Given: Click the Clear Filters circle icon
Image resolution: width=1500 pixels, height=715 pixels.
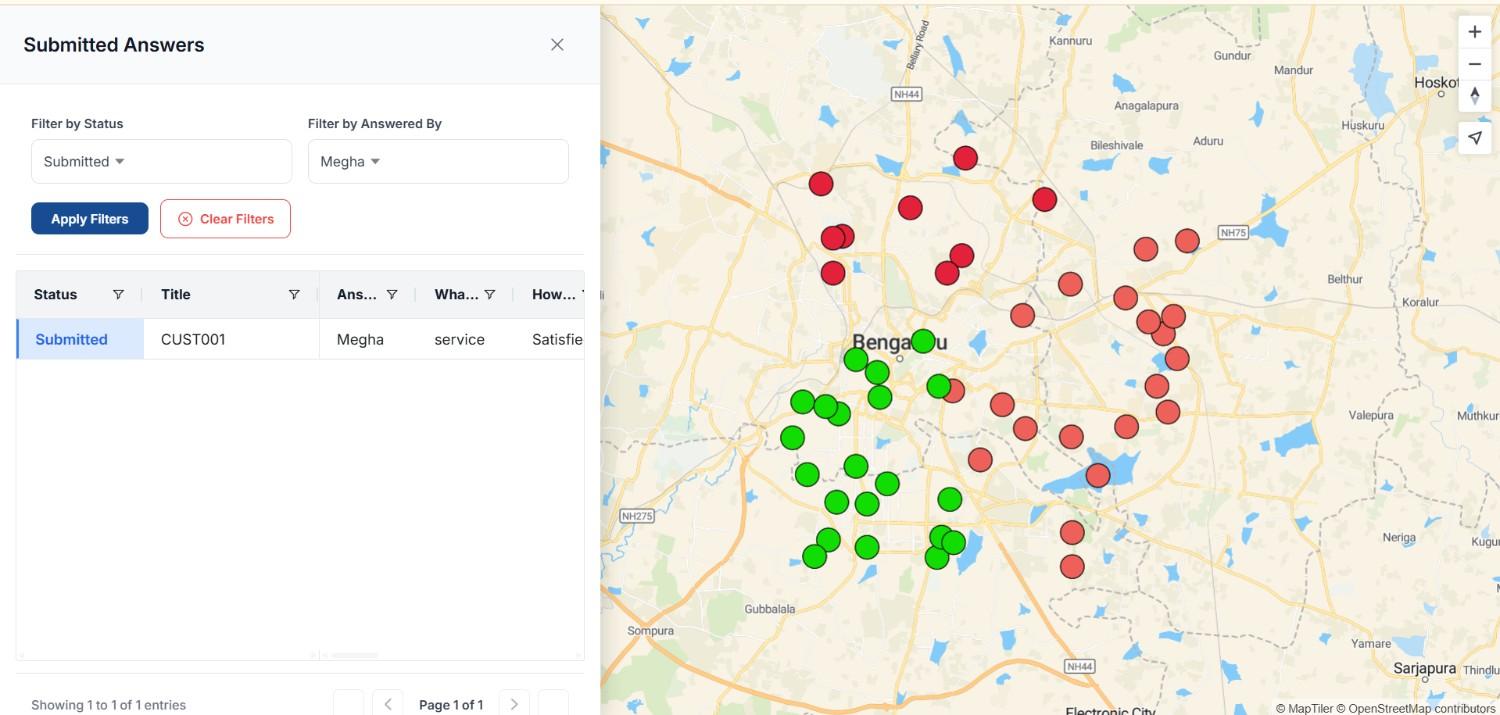Looking at the screenshot, I should [184, 218].
